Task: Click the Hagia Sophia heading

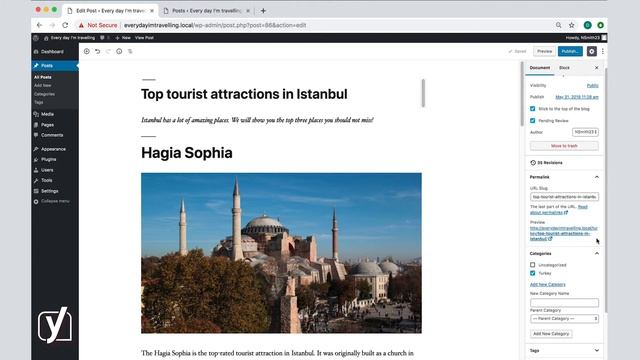Action: [x=187, y=153]
